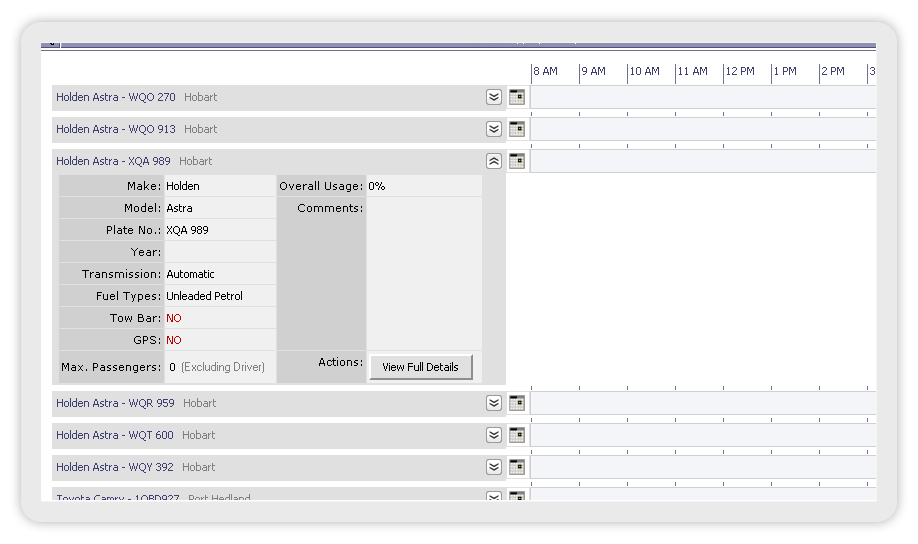The image size is (918, 544).
Task: Open calendar icon for Holden Astra WQY 392
Action: click(517, 467)
